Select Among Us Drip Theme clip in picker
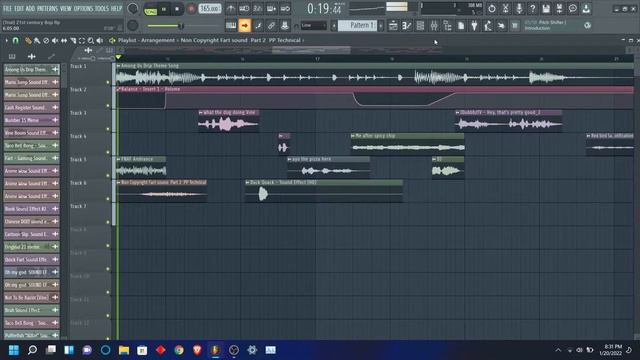Screen dimensions: 640x360 tap(31, 70)
